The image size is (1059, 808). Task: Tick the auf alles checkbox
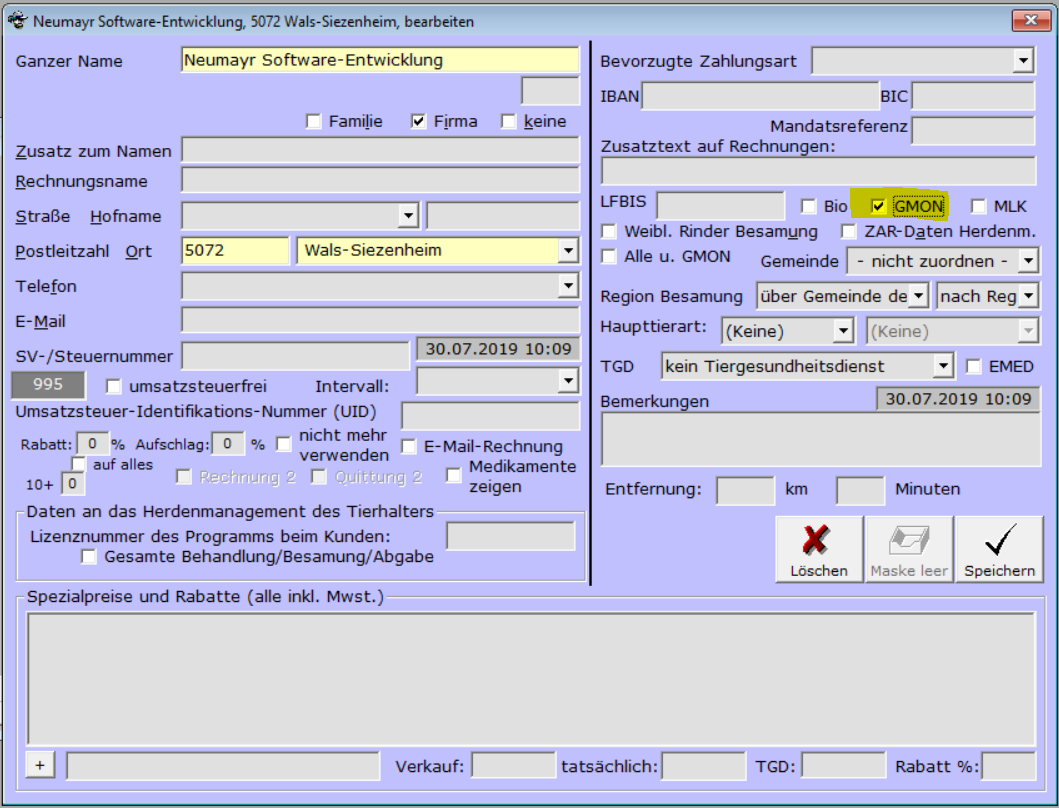tap(78, 464)
